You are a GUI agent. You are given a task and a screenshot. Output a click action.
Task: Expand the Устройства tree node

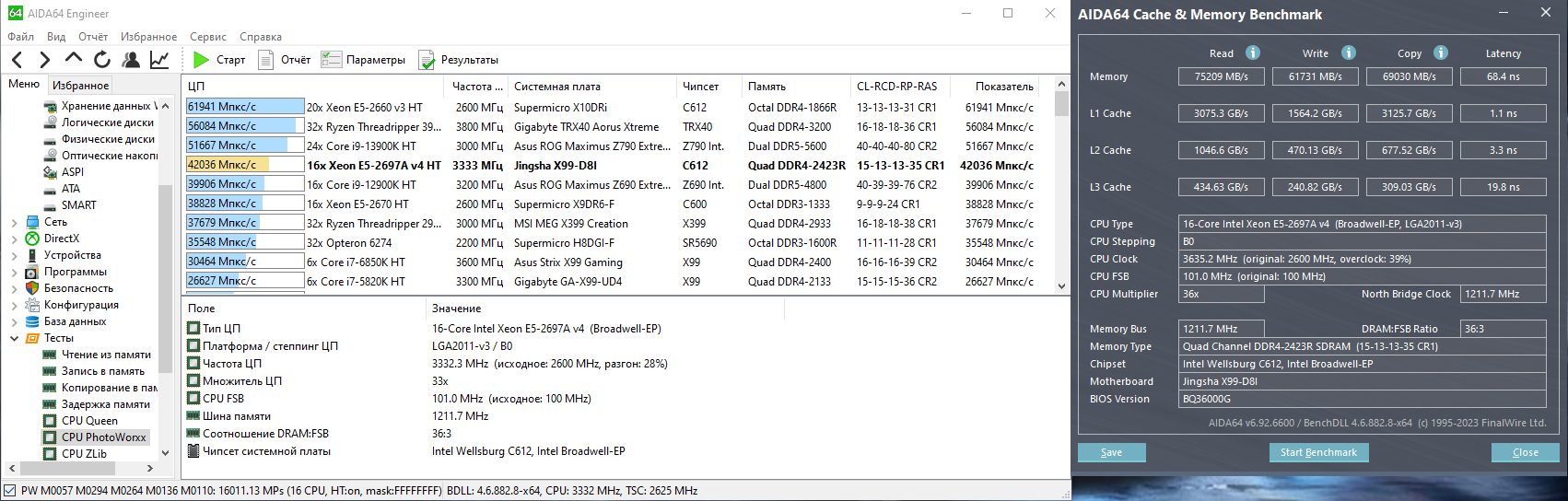click(14, 255)
